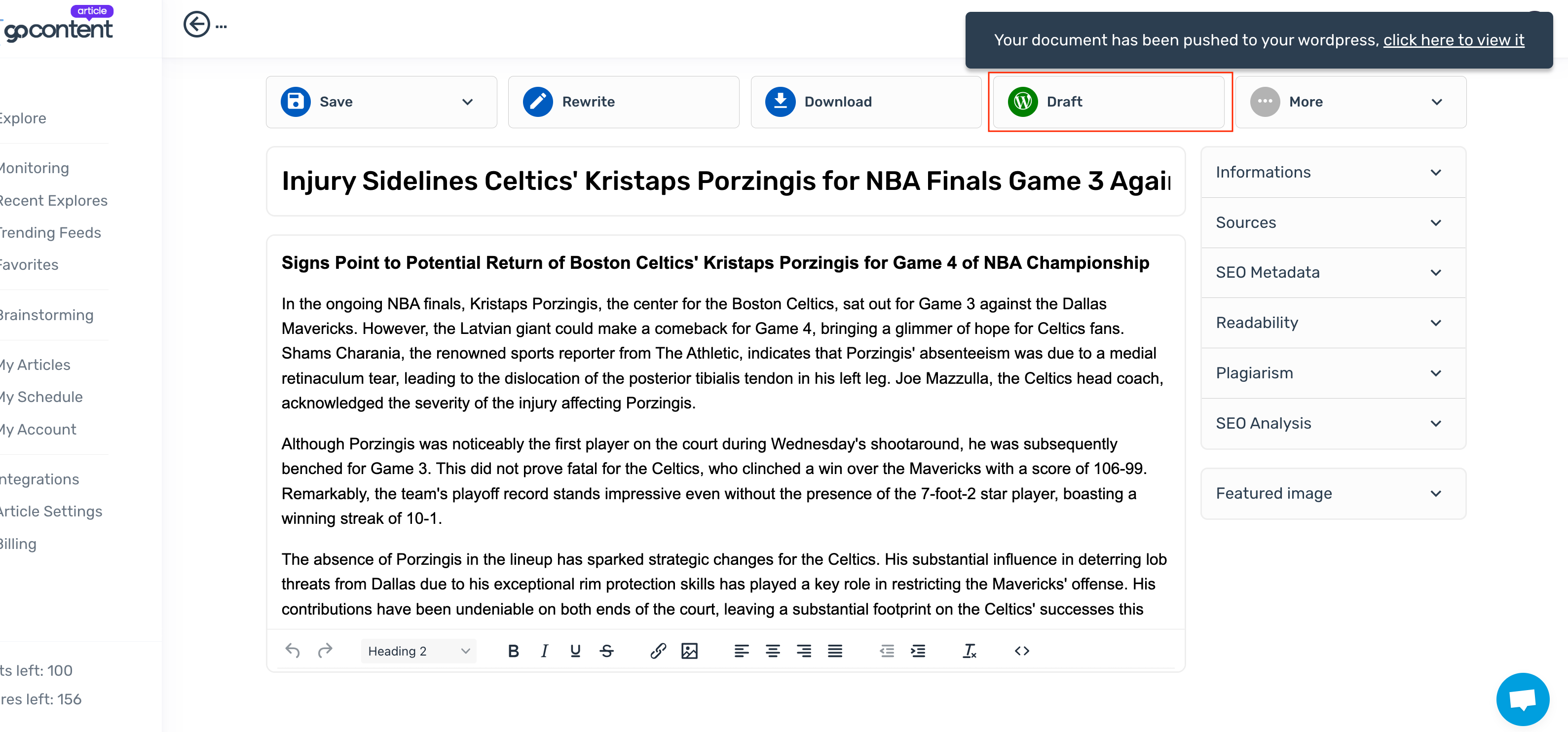This screenshot has height=732, width=1568.
Task: Expand the Featured image section
Action: 1333,493
